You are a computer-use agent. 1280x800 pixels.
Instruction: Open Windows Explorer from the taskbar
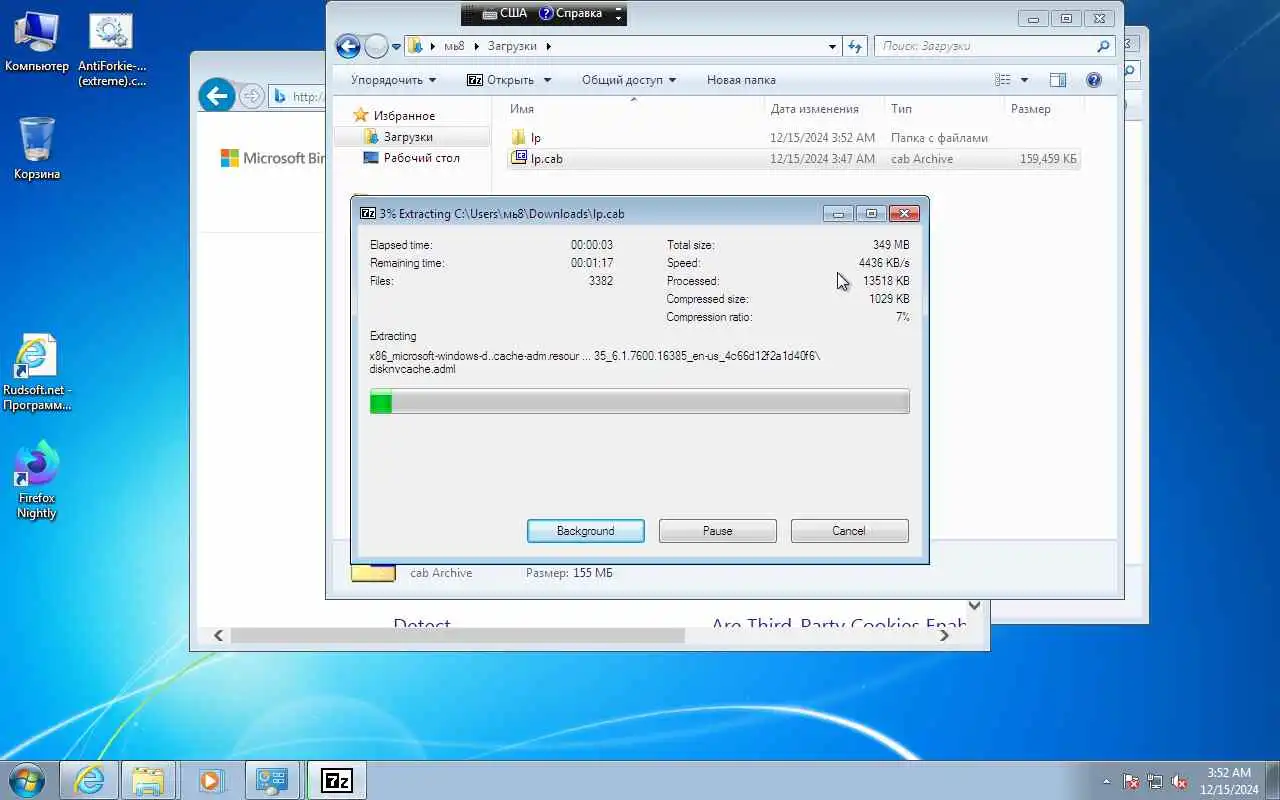148,780
